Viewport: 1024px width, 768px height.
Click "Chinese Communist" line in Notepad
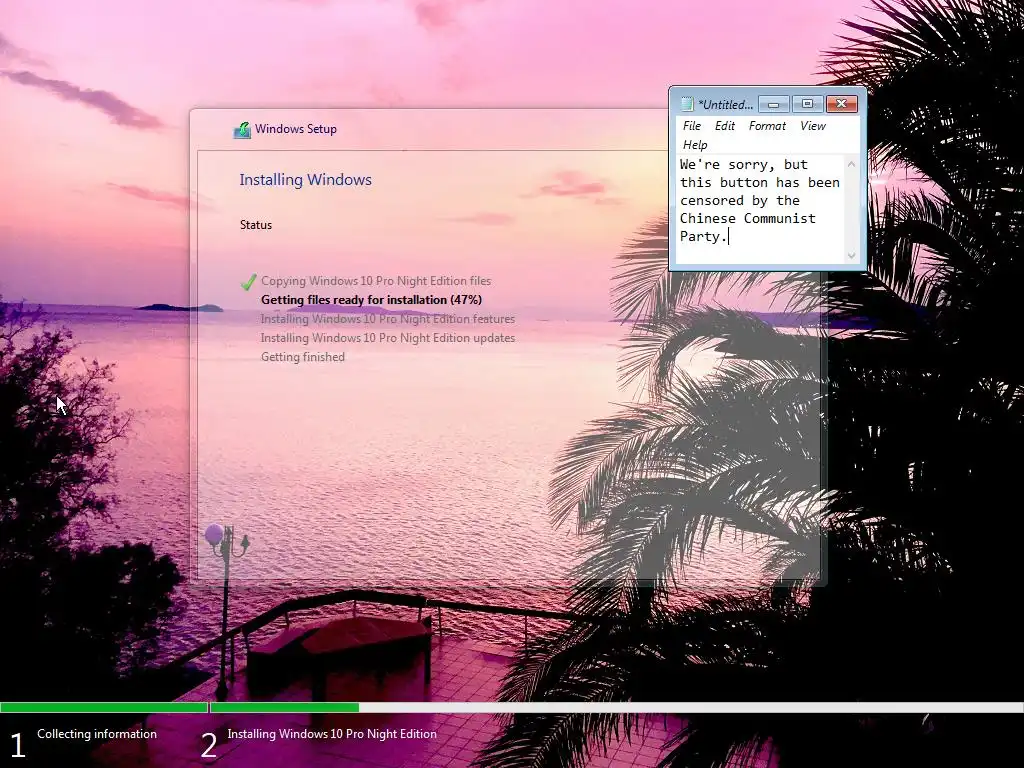coord(748,218)
